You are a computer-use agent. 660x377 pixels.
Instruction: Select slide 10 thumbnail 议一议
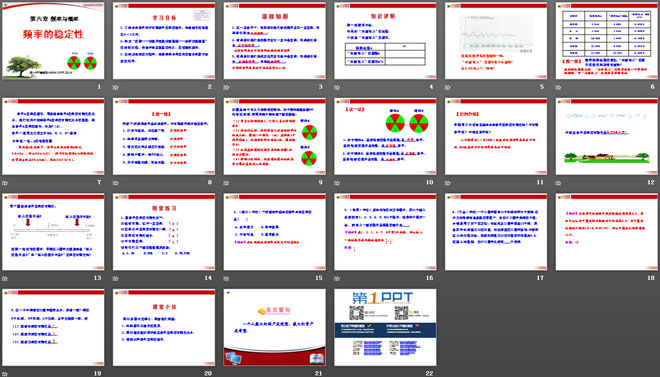pos(385,136)
